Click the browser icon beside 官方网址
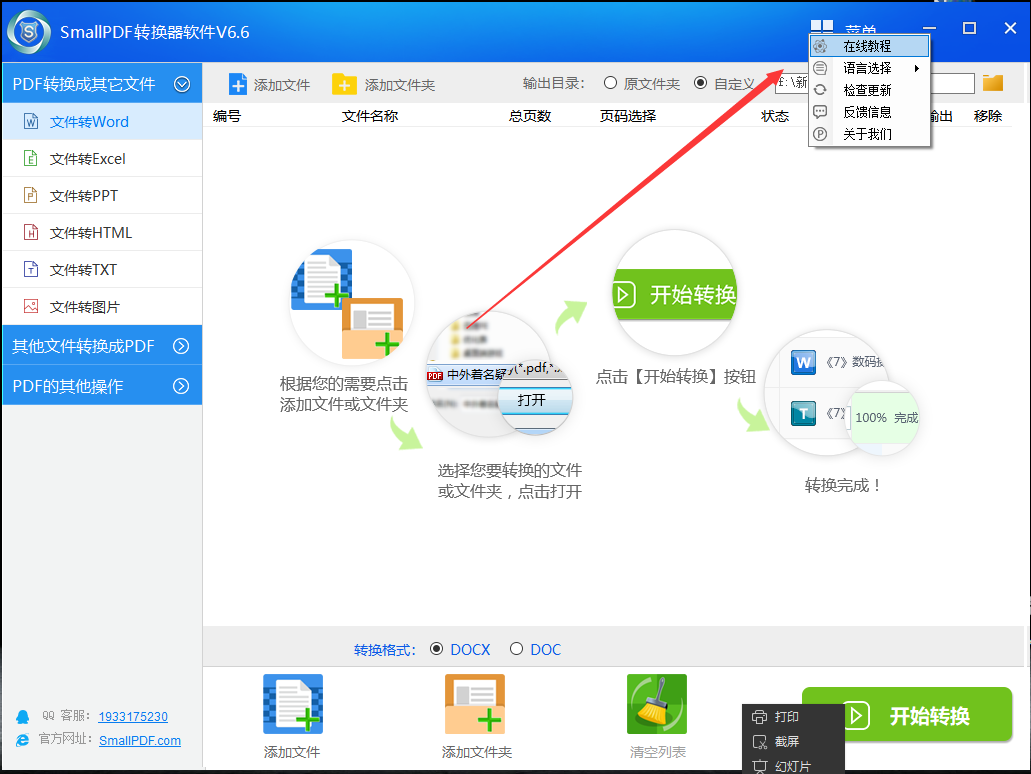The image size is (1031, 774). (23, 740)
